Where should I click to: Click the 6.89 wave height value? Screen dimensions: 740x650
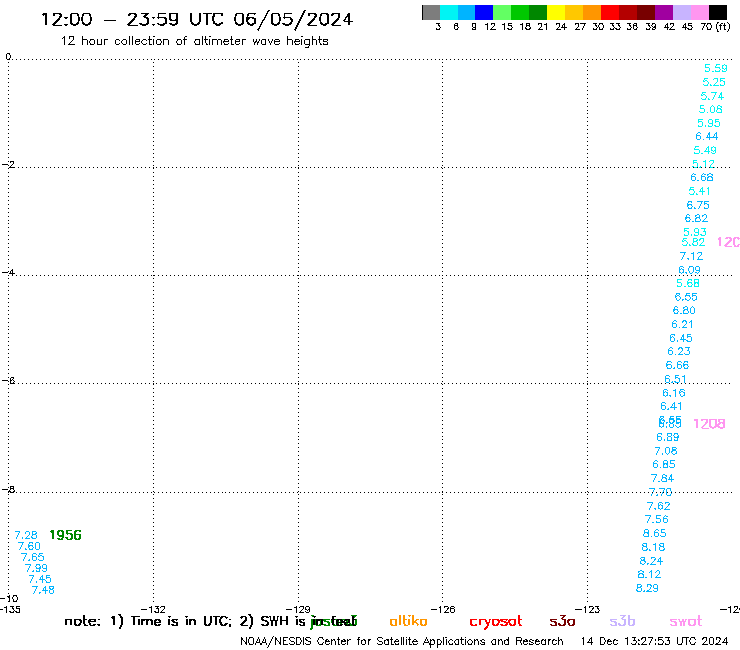668,438
